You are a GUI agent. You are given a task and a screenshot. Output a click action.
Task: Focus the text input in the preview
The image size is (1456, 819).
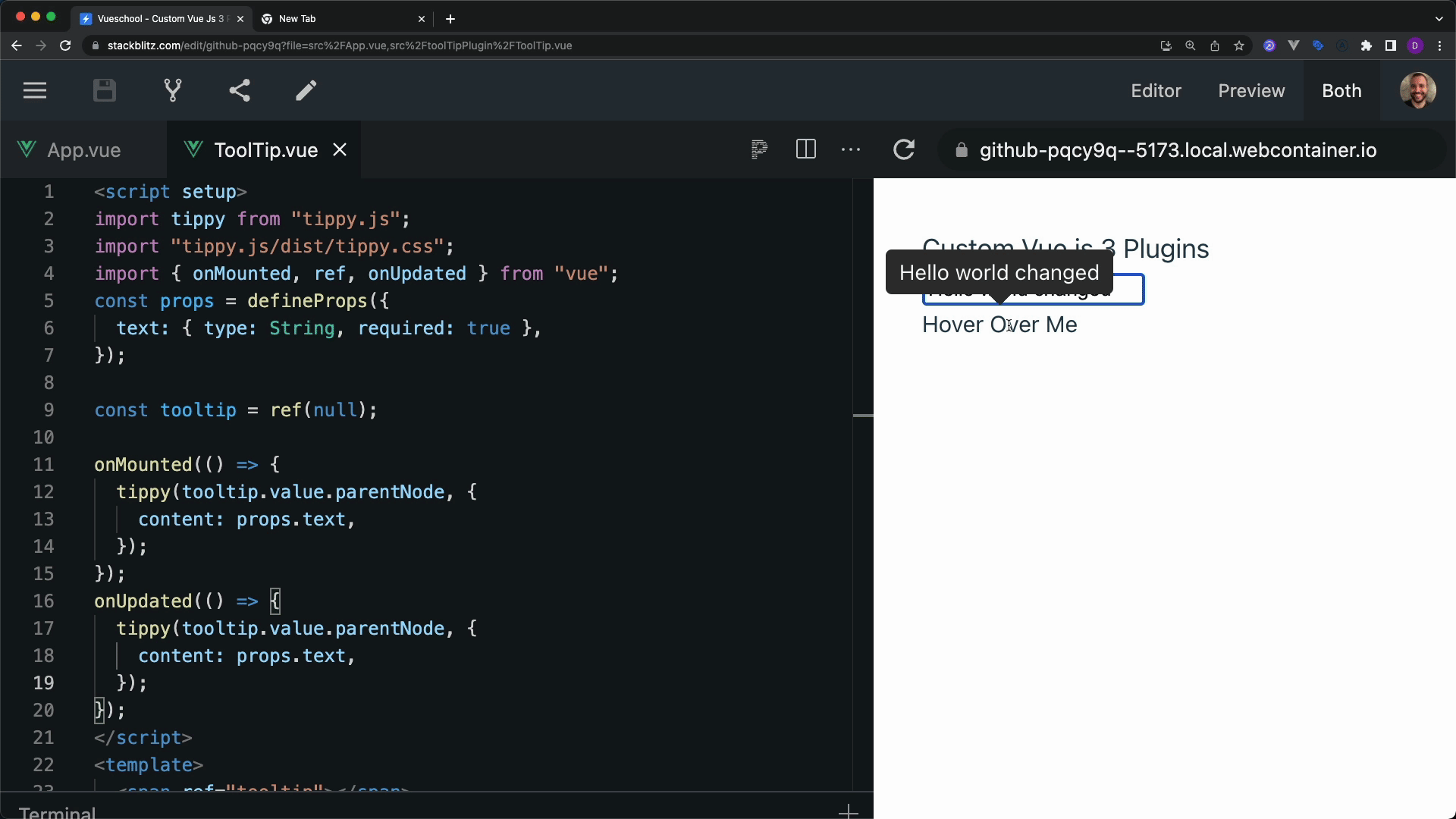coord(1033,290)
